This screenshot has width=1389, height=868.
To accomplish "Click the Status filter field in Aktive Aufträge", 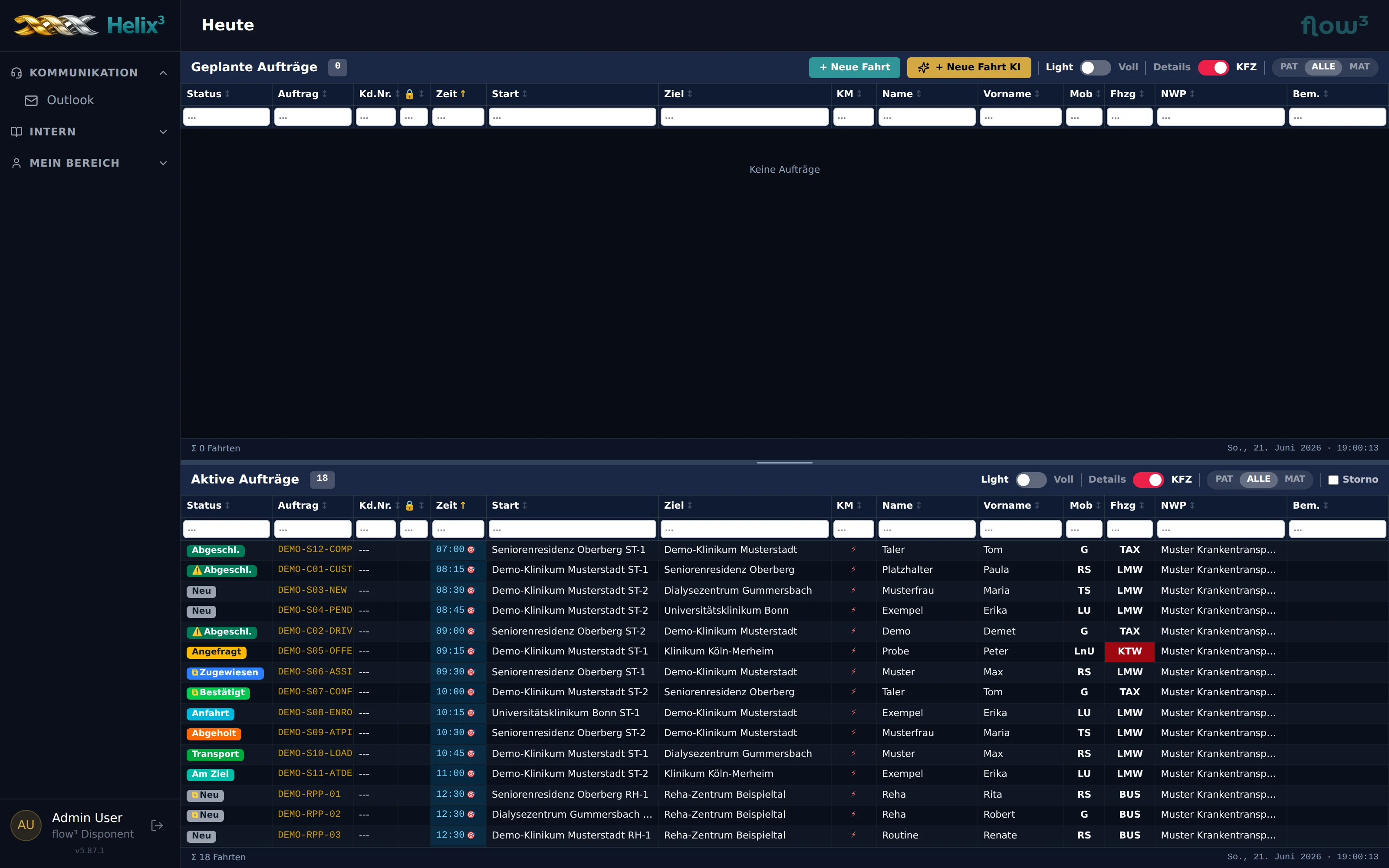I will click(x=226, y=529).
